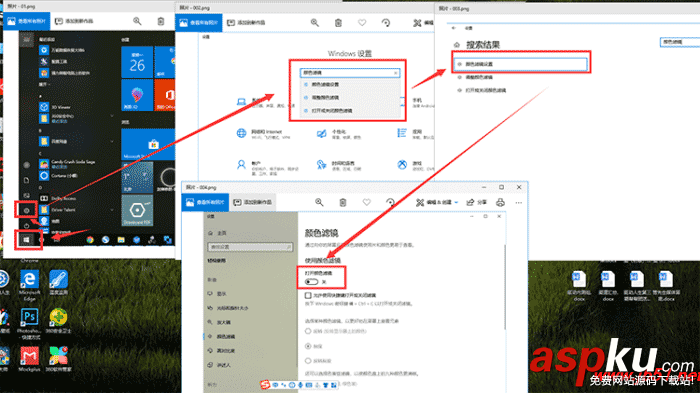
Task: Open 3D Viewer in Start menu app list
Action: 55,107
